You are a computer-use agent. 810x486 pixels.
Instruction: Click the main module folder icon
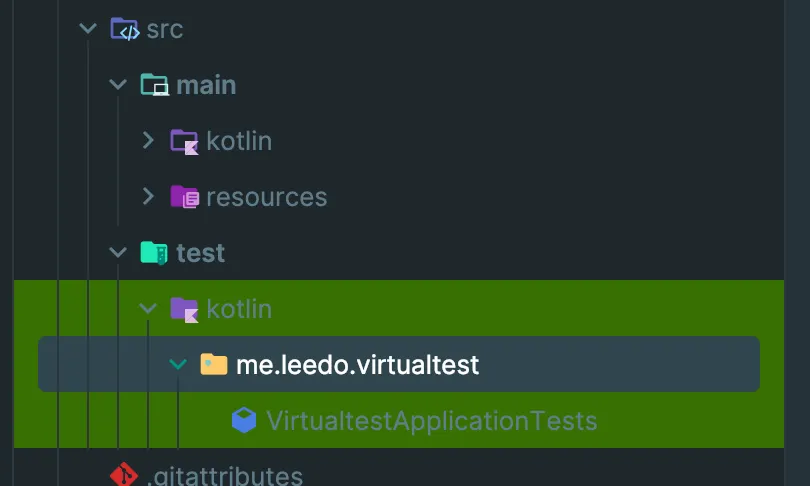click(x=155, y=85)
